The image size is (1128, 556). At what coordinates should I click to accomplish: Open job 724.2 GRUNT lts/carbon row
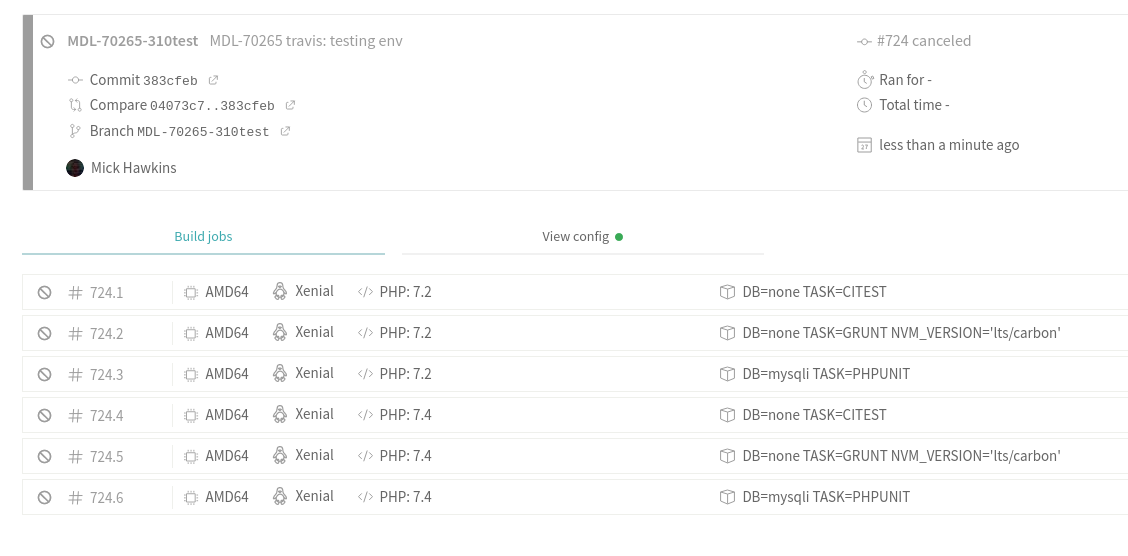click(576, 333)
